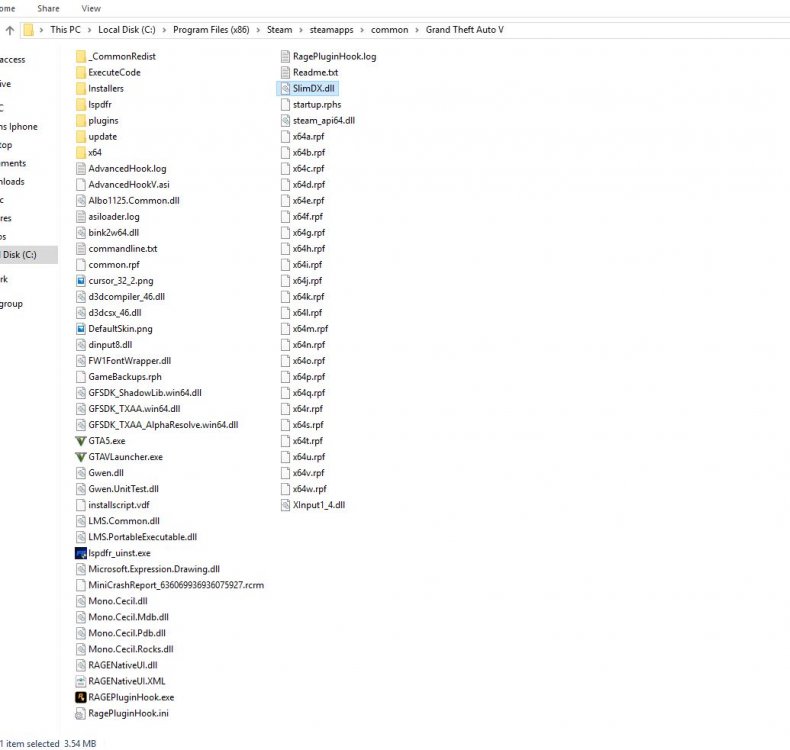The width and height of the screenshot is (790, 750).
Task: Click the lspdfr folder icon
Action: click(81, 105)
